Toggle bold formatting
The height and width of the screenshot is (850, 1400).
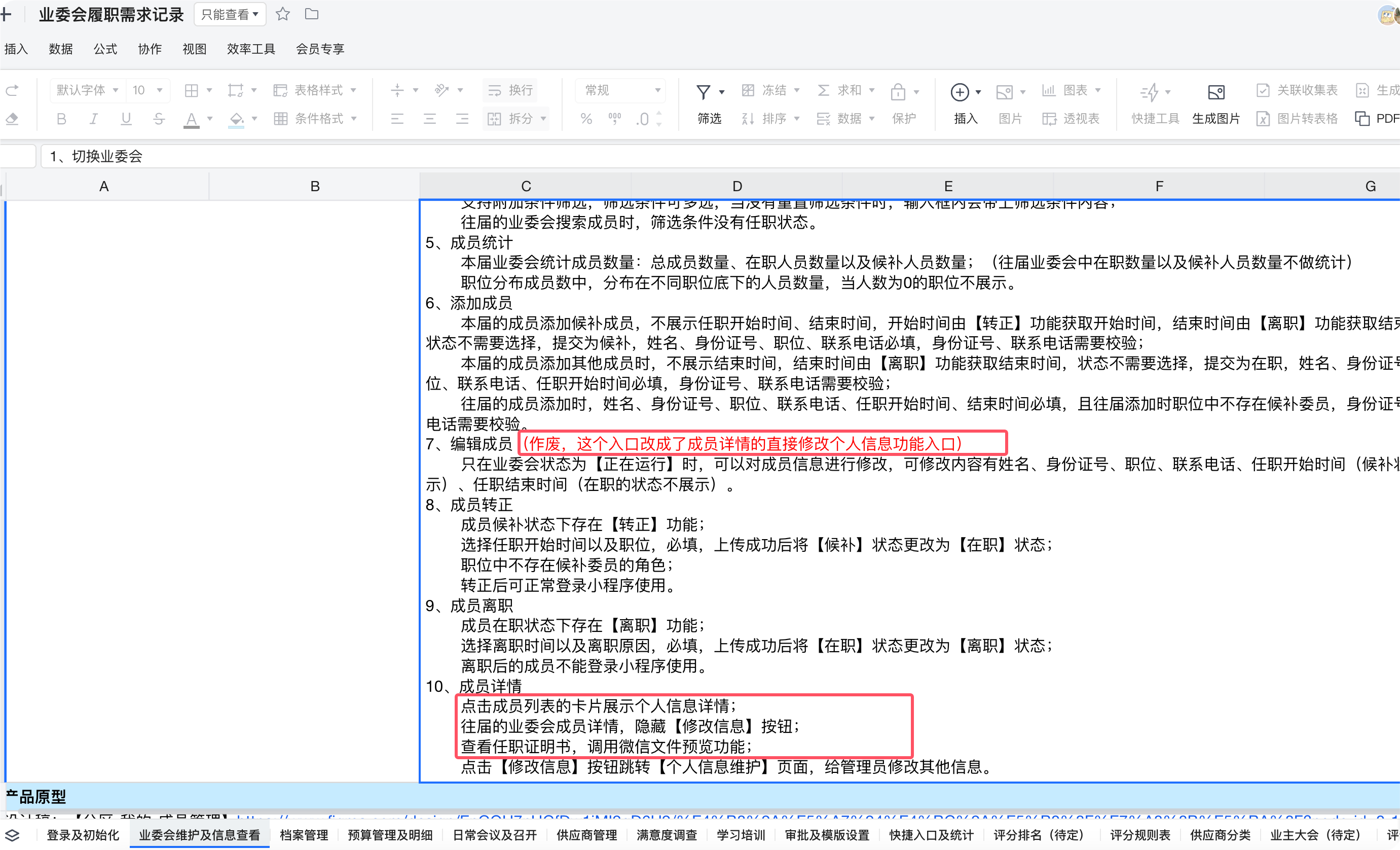click(x=61, y=118)
